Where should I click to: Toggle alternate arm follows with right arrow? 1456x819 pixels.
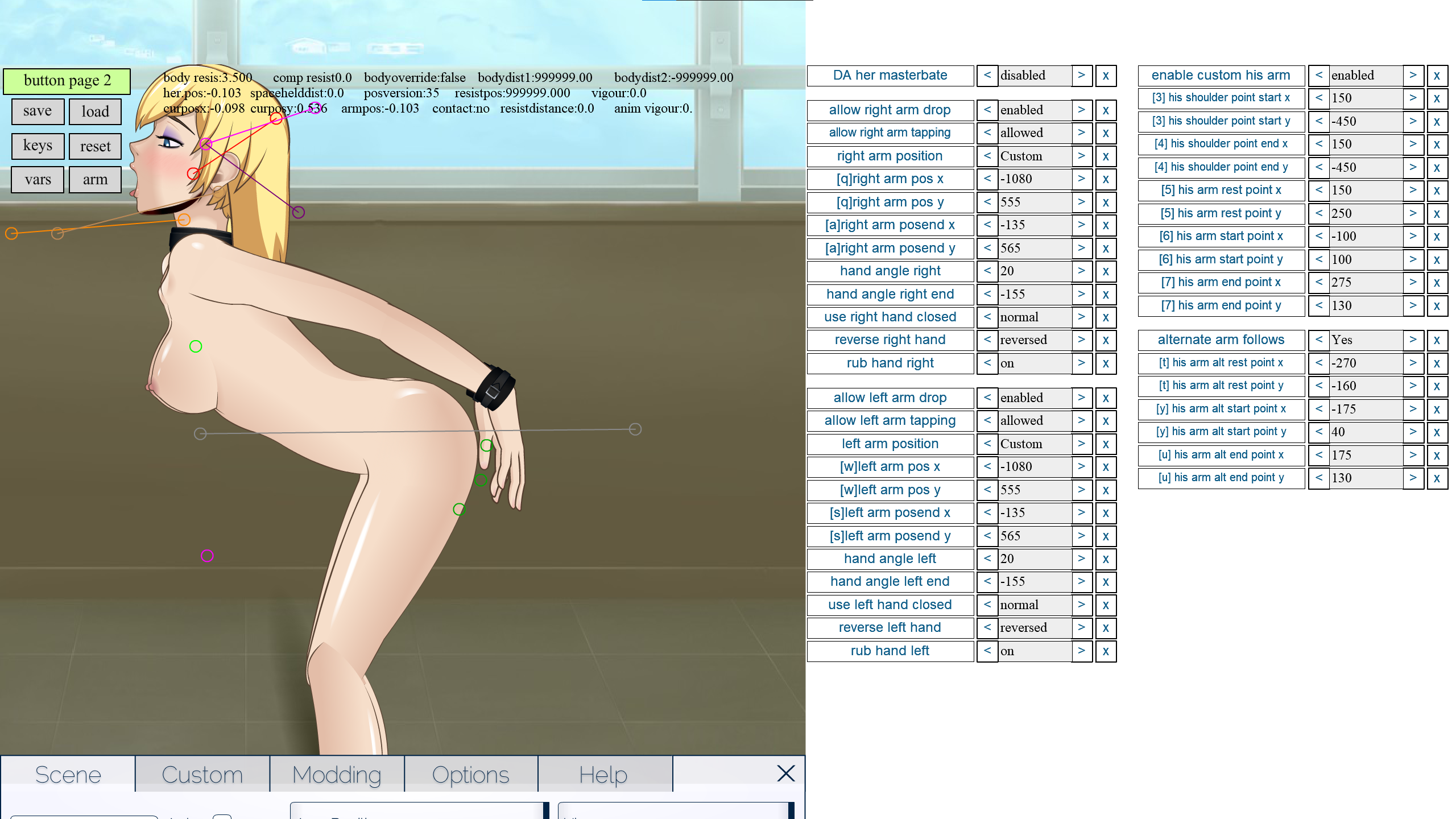1413,340
